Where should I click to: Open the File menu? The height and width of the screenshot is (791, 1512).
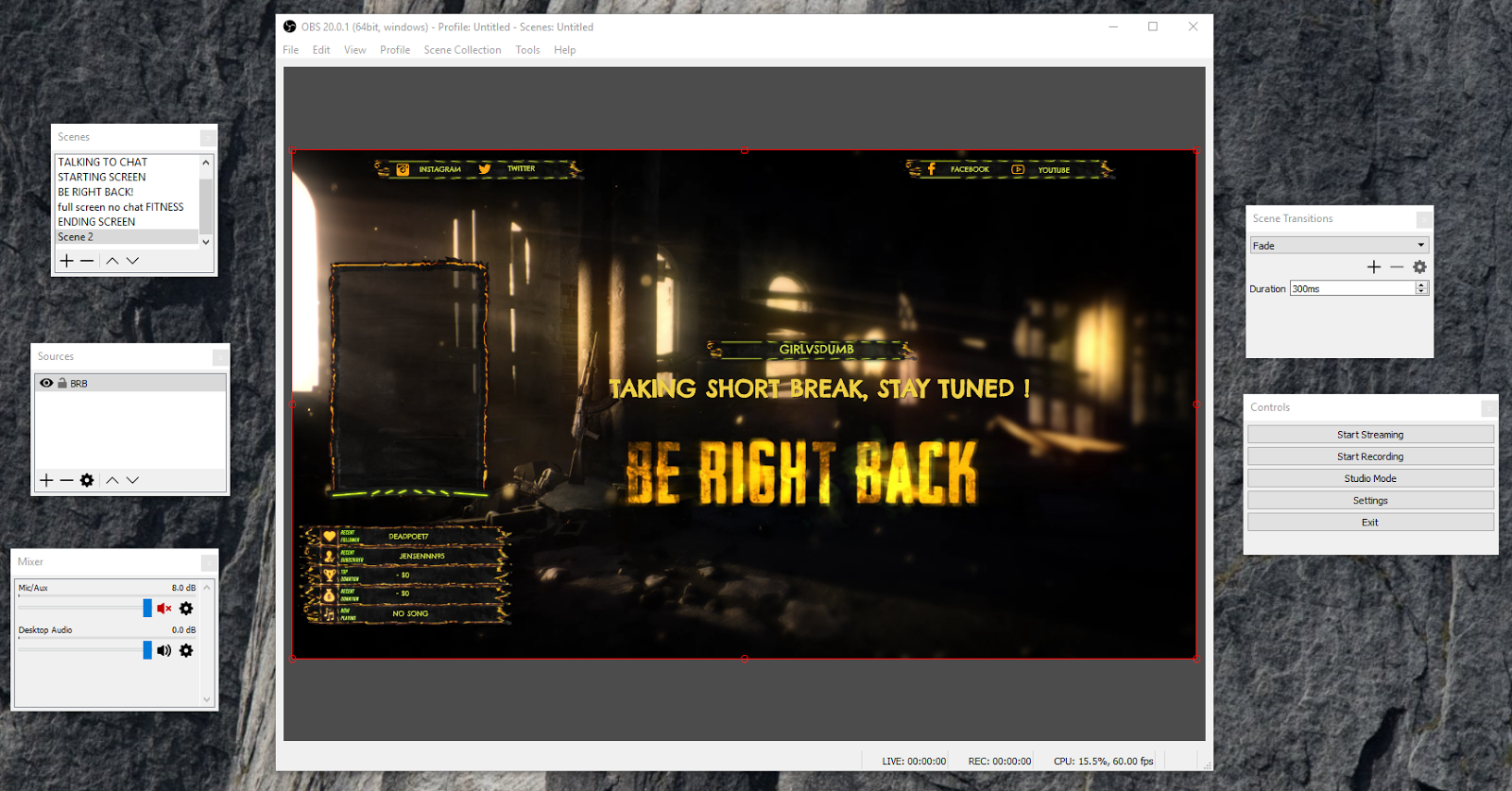point(291,50)
